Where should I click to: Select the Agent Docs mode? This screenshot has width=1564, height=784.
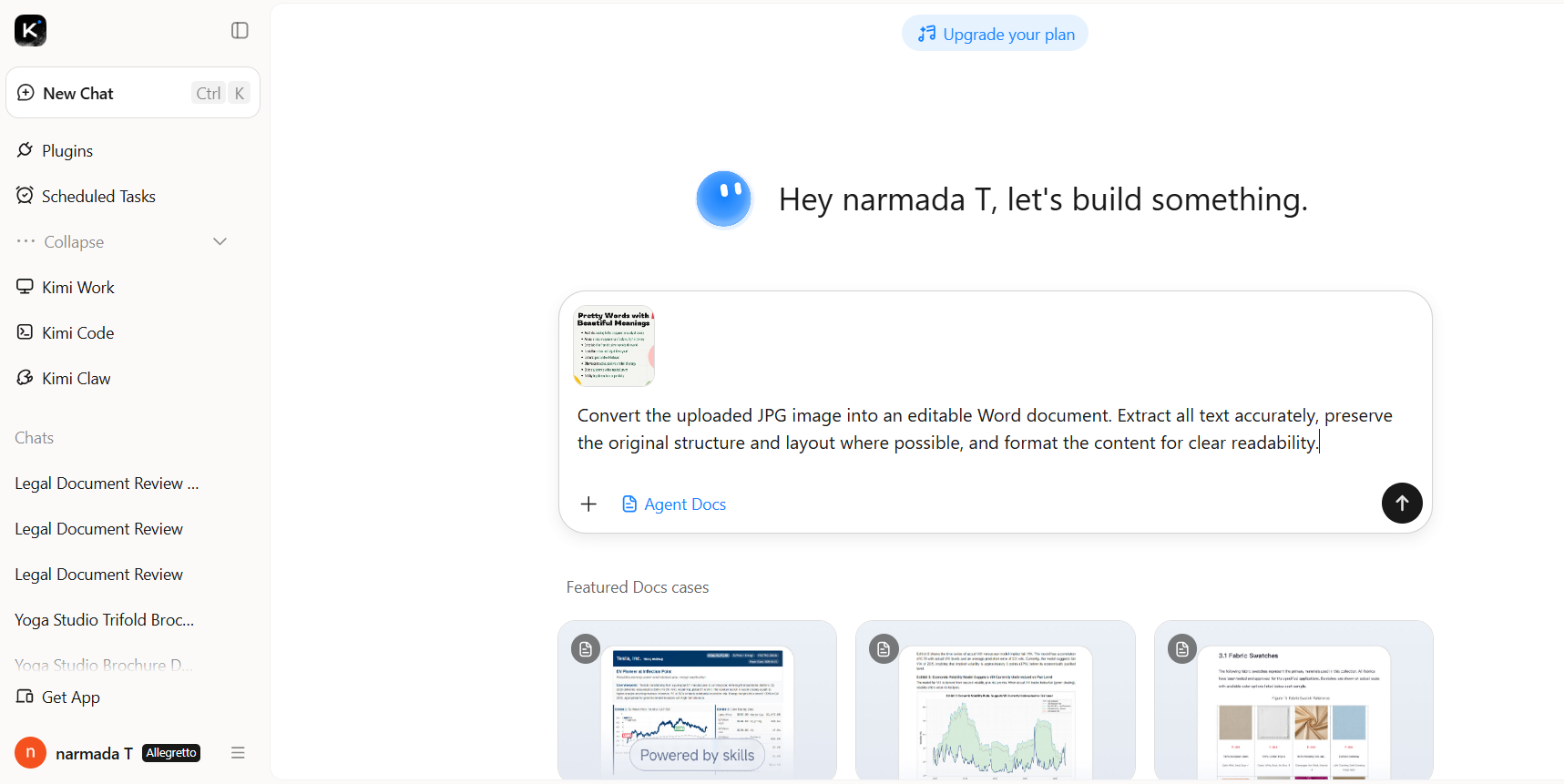(674, 504)
